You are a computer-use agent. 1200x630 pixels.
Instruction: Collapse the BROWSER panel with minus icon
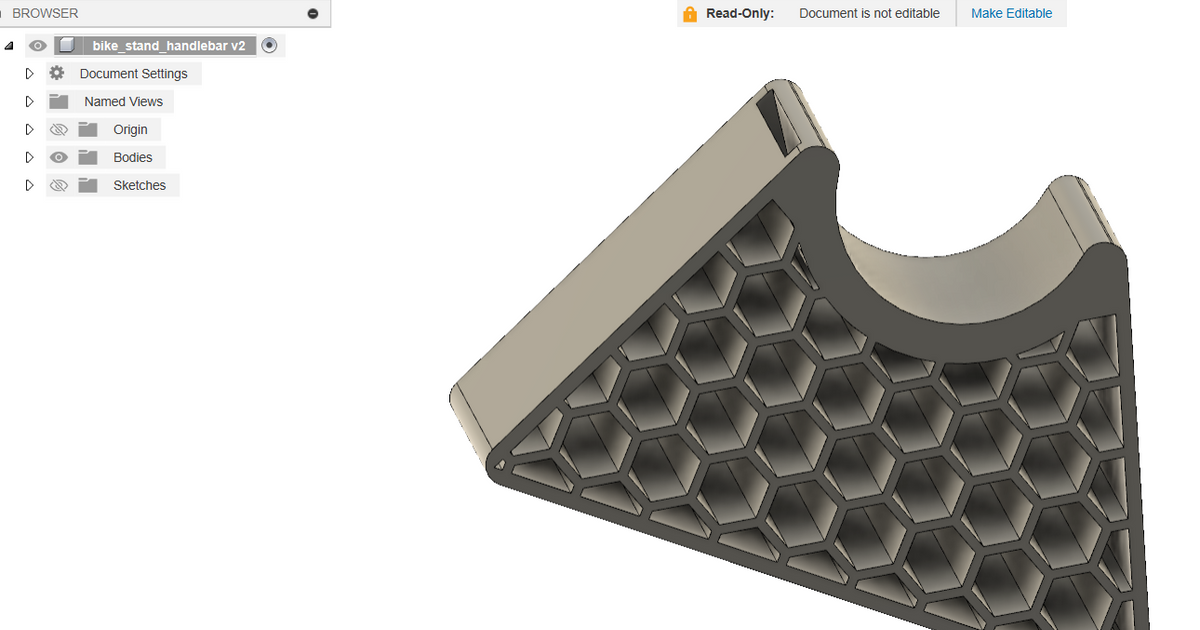tap(313, 14)
